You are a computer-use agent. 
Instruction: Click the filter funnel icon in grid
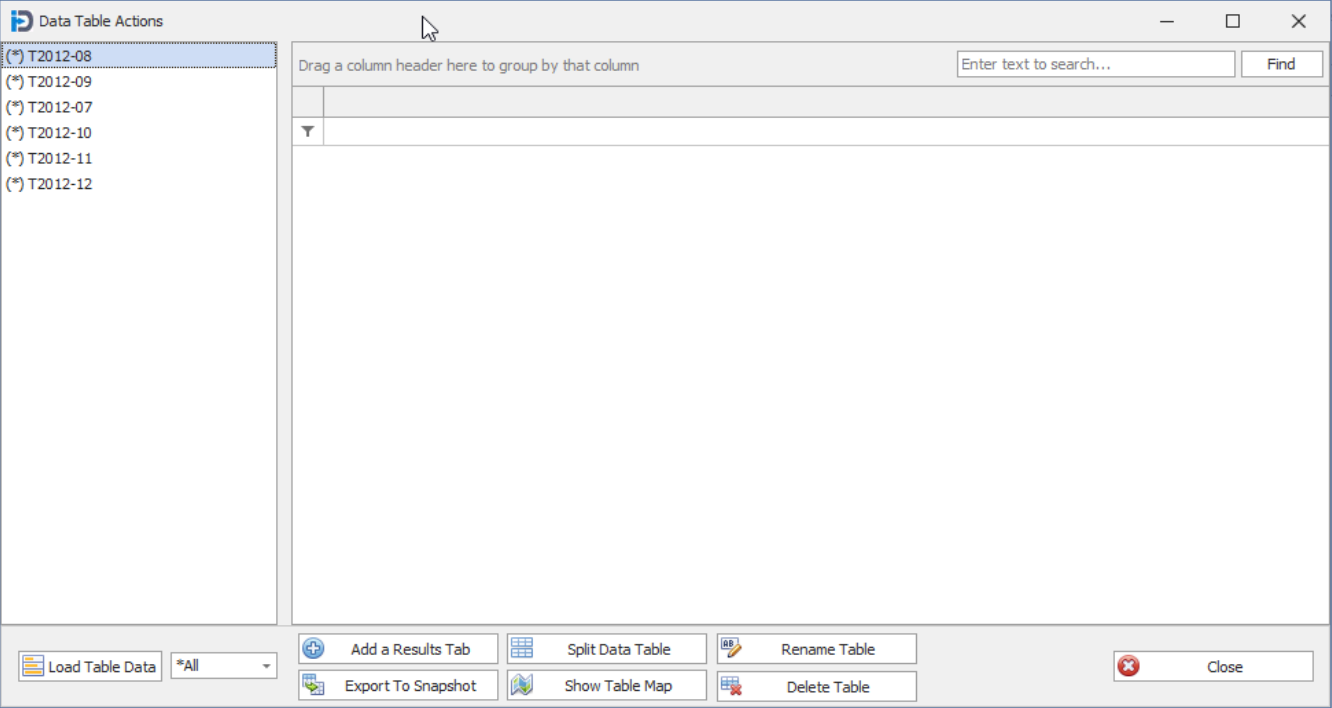(x=308, y=132)
